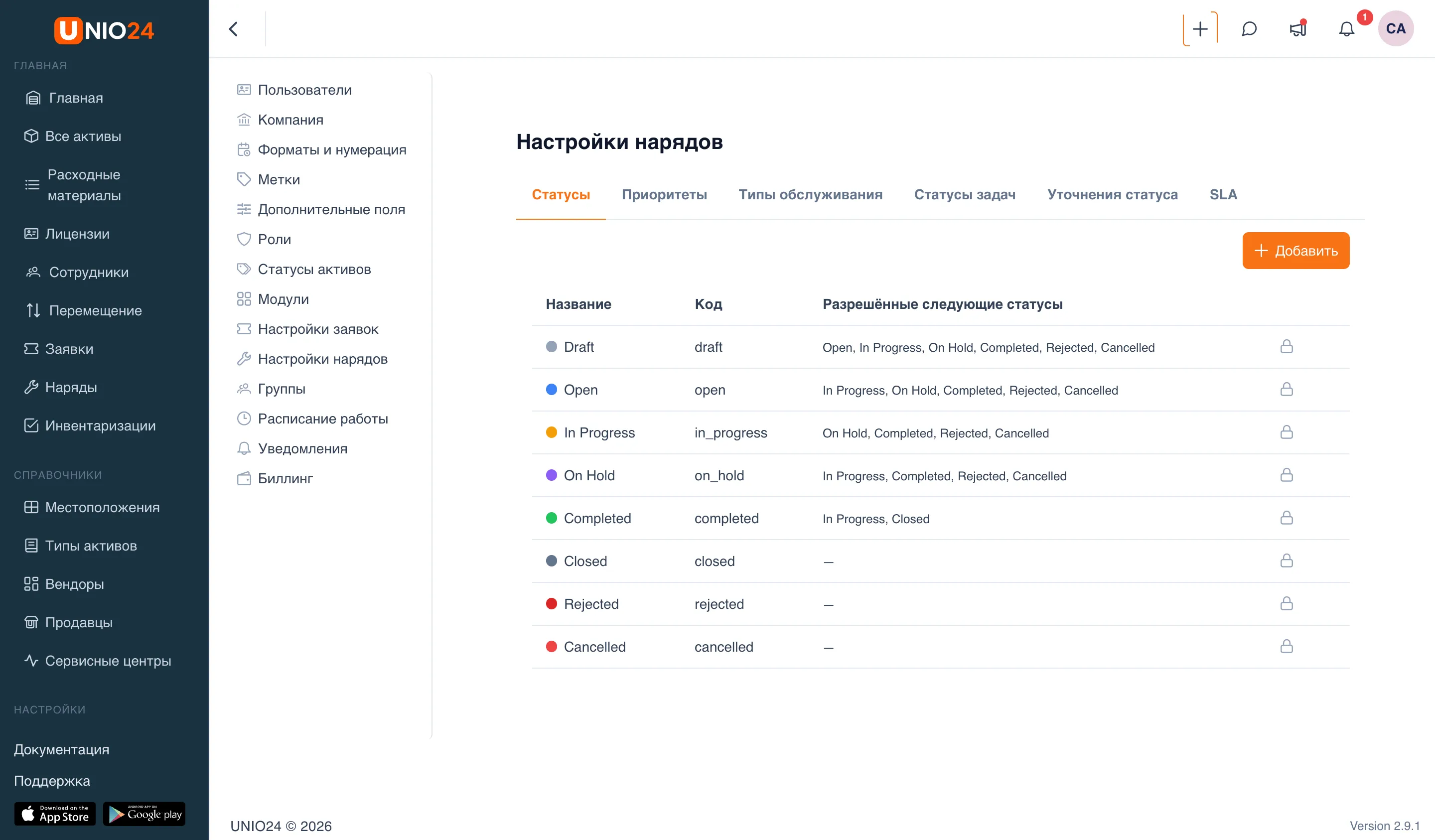The image size is (1435, 840).
Task: Open the Поддержка link
Action: pyautogui.click(x=52, y=781)
